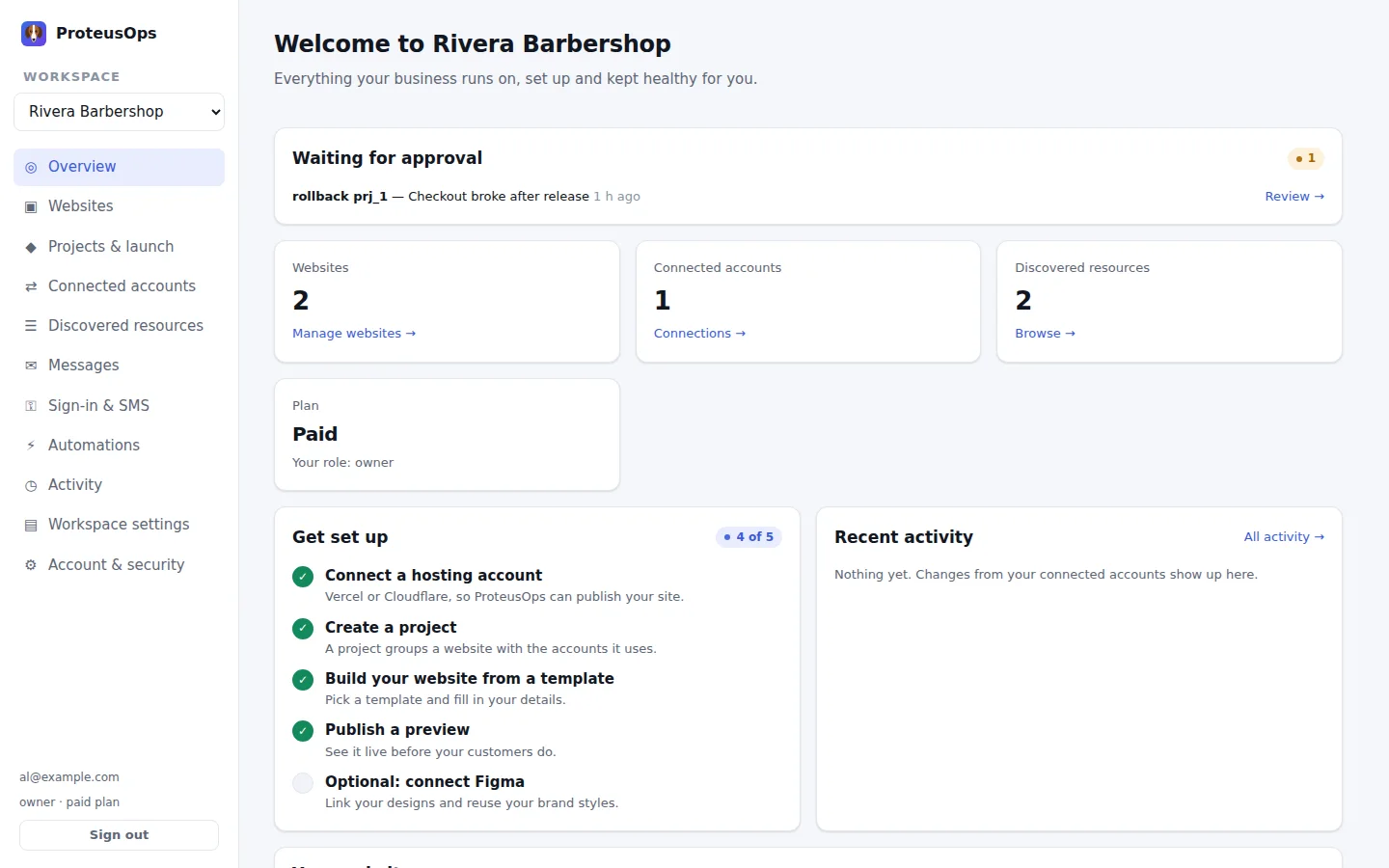Follow the Connections link
1389x868 pixels.
[699, 333]
